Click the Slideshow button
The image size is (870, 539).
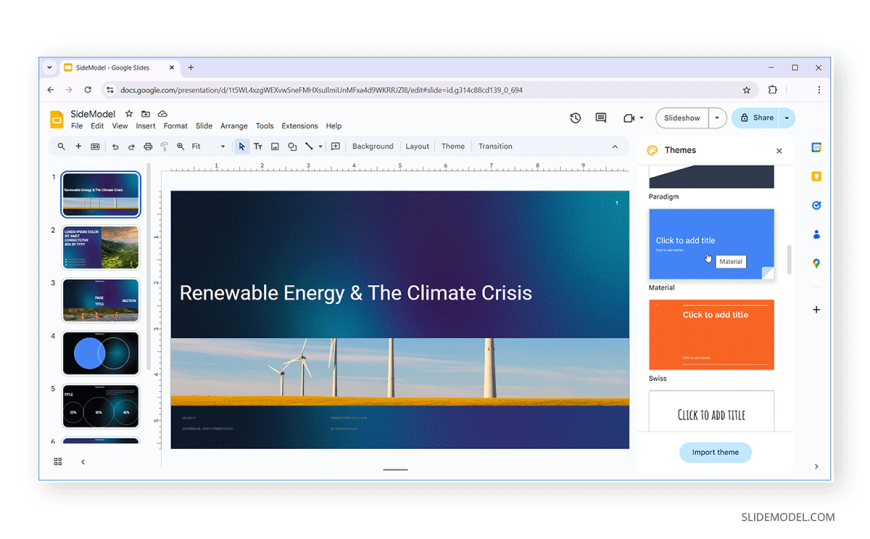[682, 118]
